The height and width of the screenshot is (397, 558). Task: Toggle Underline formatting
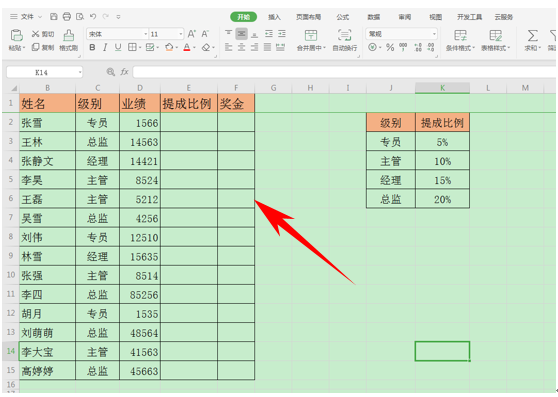[x=118, y=47]
